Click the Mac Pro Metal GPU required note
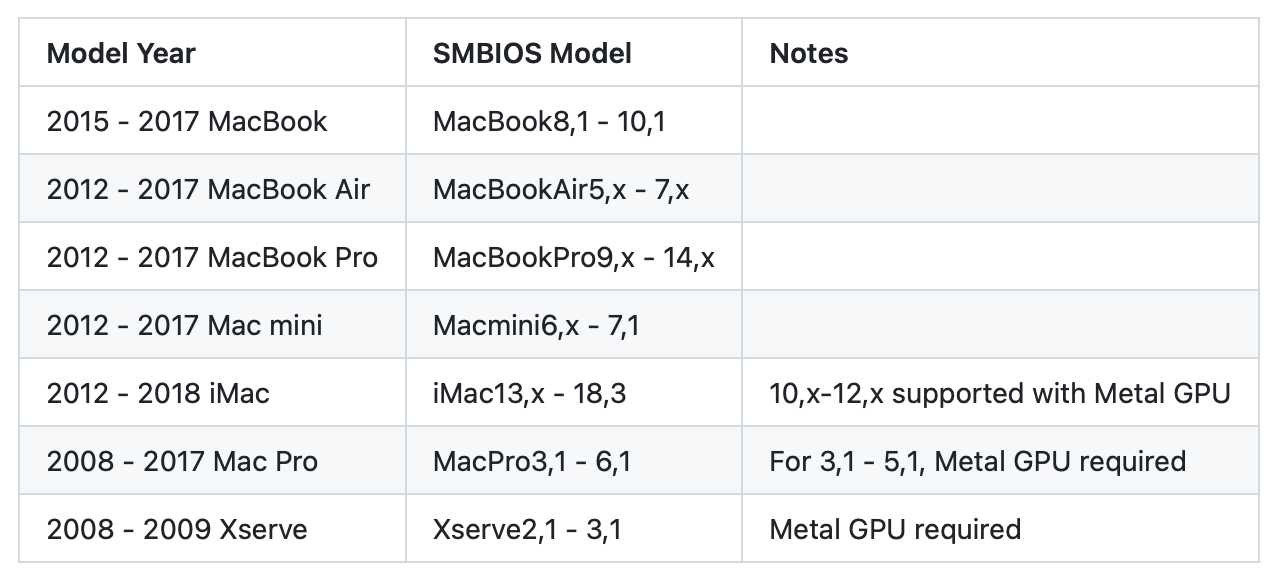1286x586 pixels. [977, 461]
